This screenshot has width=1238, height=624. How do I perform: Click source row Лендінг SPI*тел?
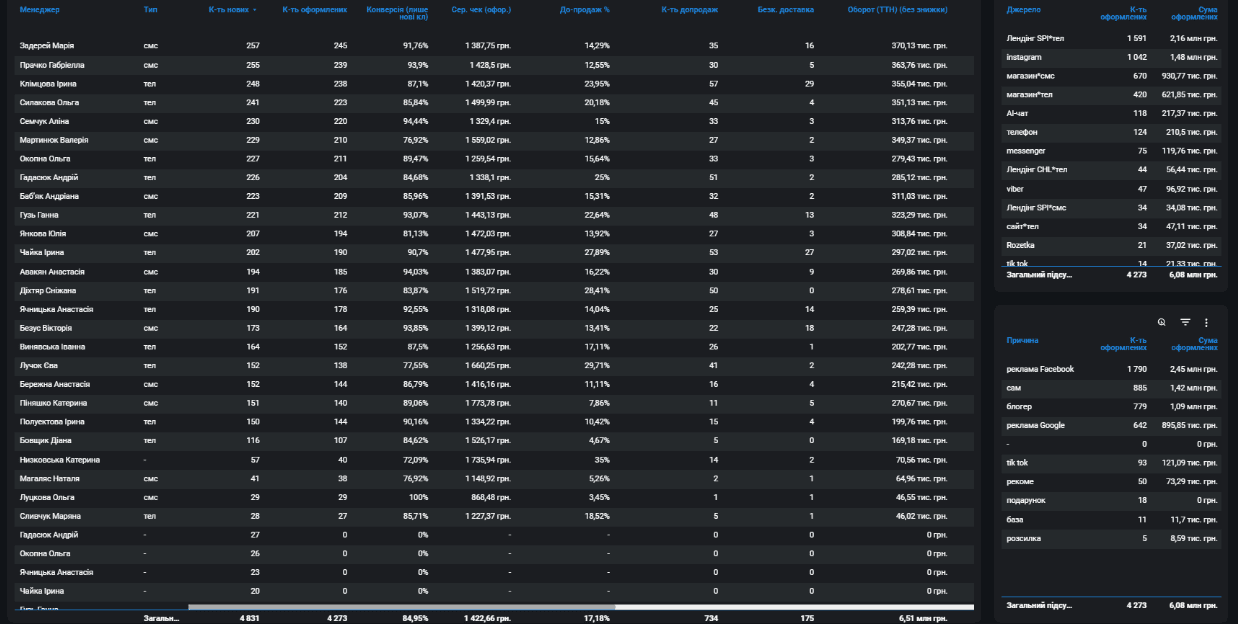pos(1112,38)
